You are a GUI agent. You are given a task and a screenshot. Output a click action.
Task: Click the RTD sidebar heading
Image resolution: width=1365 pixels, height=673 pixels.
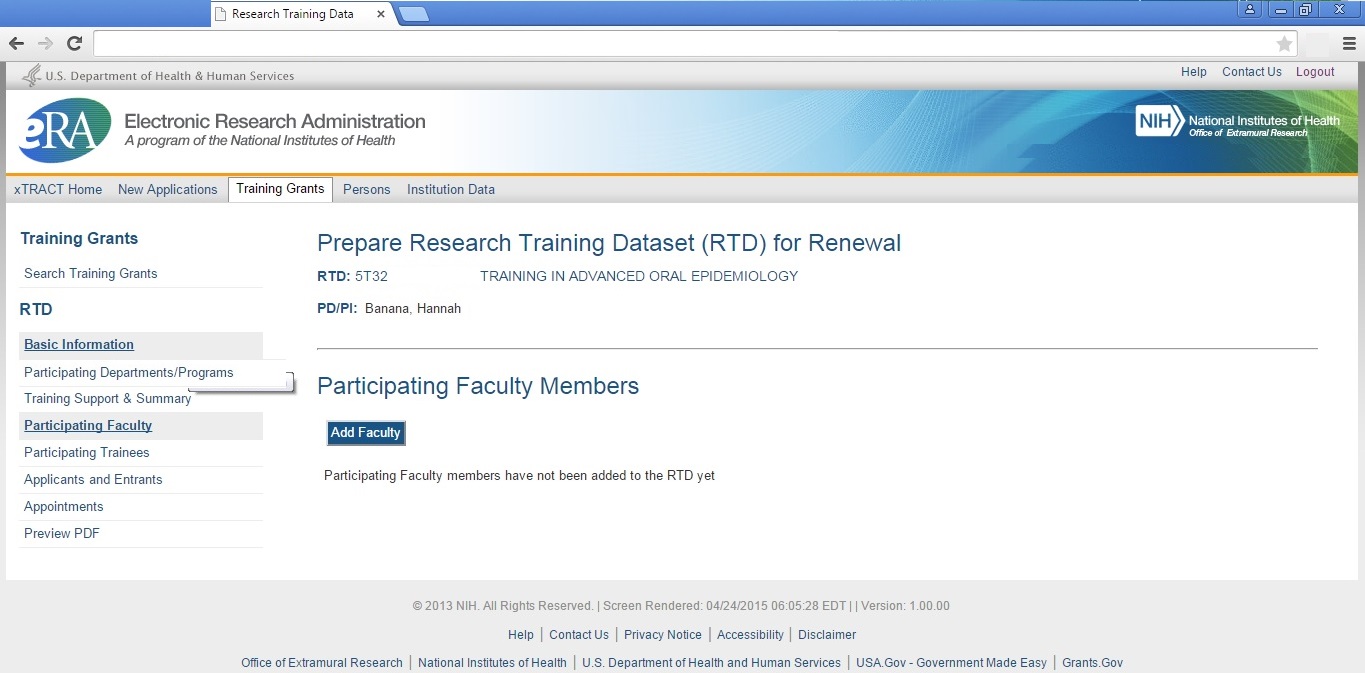coord(36,310)
